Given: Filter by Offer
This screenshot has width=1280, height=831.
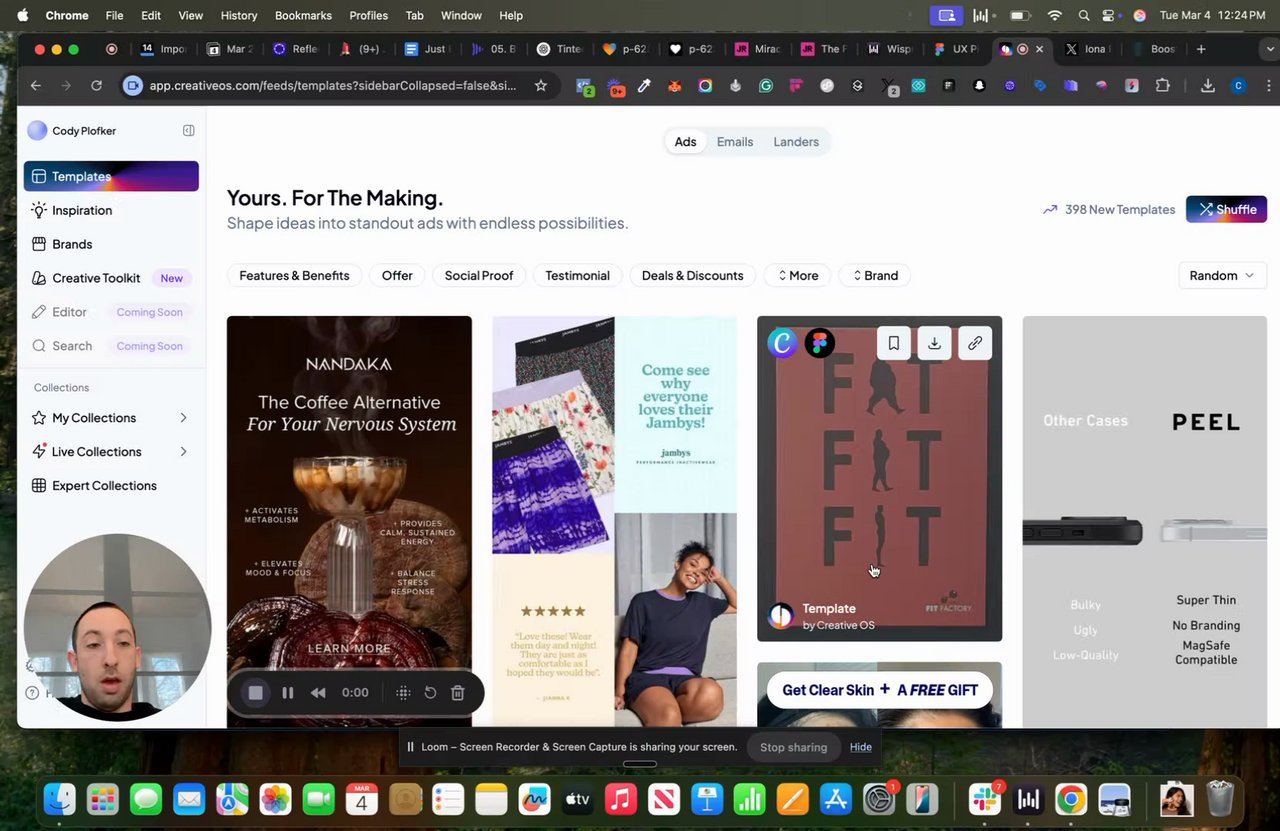Looking at the screenshot, I should click(397, 275).
